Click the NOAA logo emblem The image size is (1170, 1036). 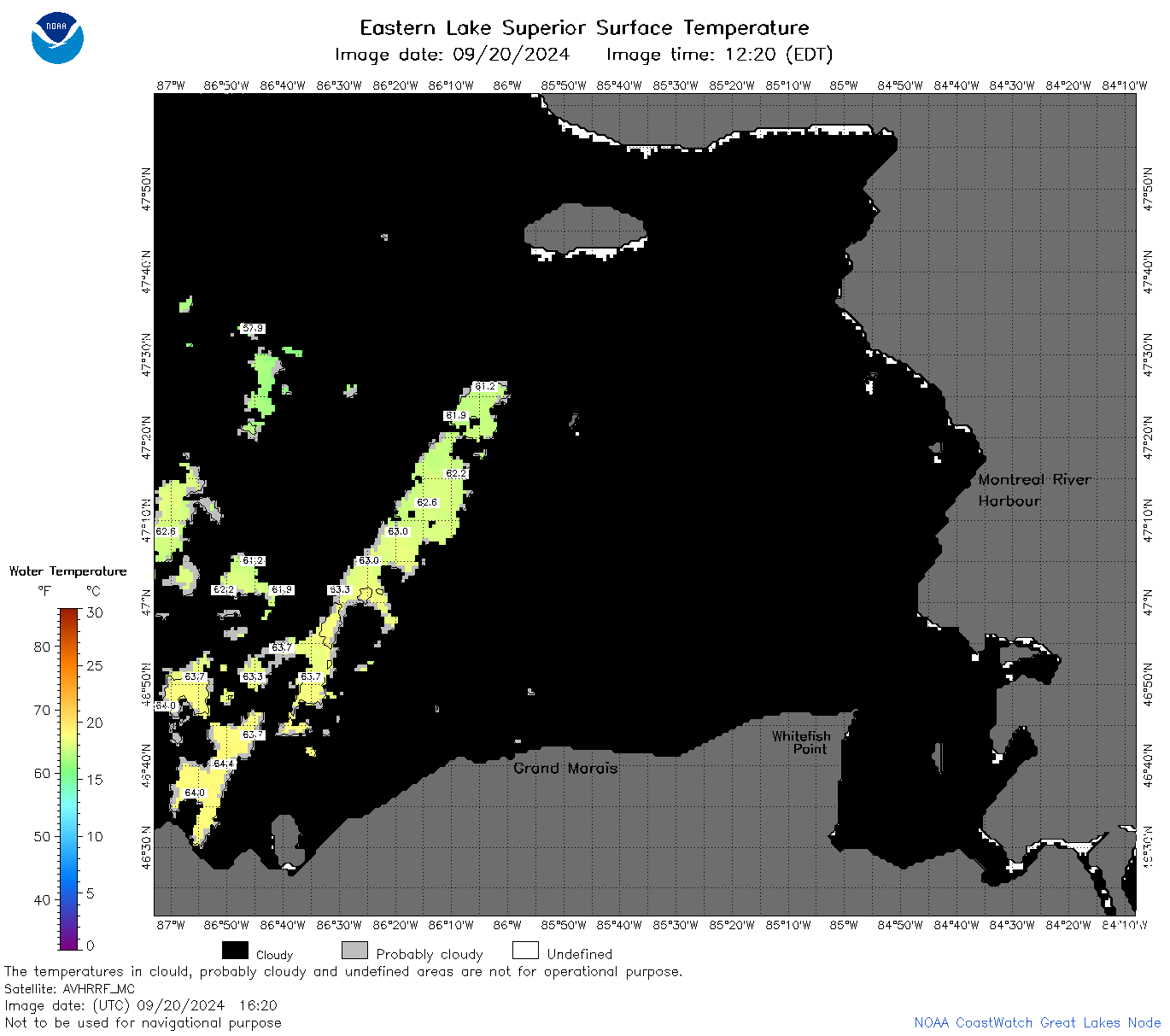coord(57,38)
